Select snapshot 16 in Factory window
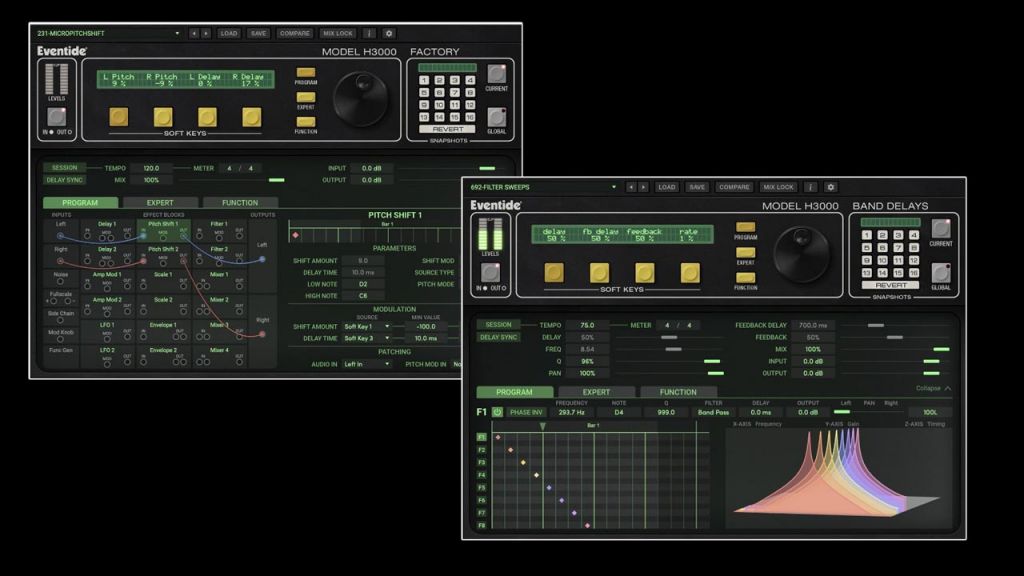Viewport: 1024px width, 576px height. point(470,117)
